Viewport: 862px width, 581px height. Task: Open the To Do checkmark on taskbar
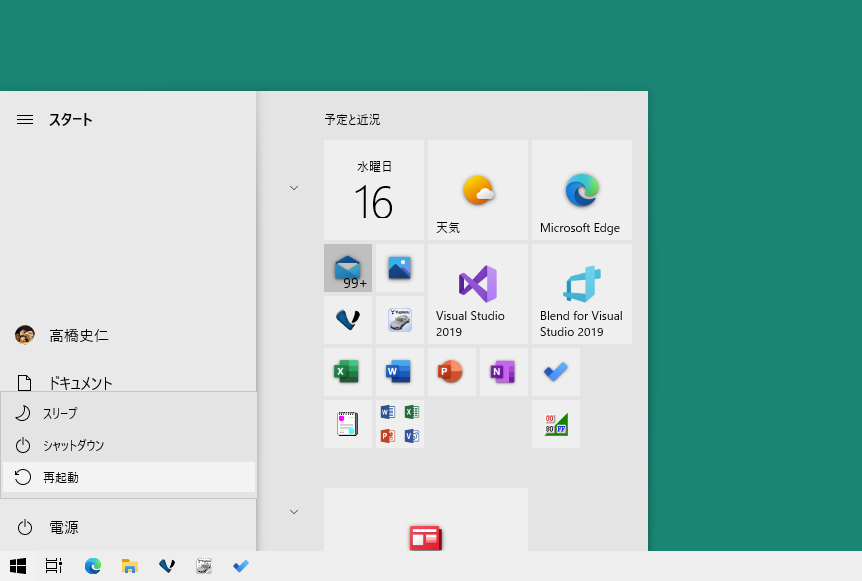point(241,566)
